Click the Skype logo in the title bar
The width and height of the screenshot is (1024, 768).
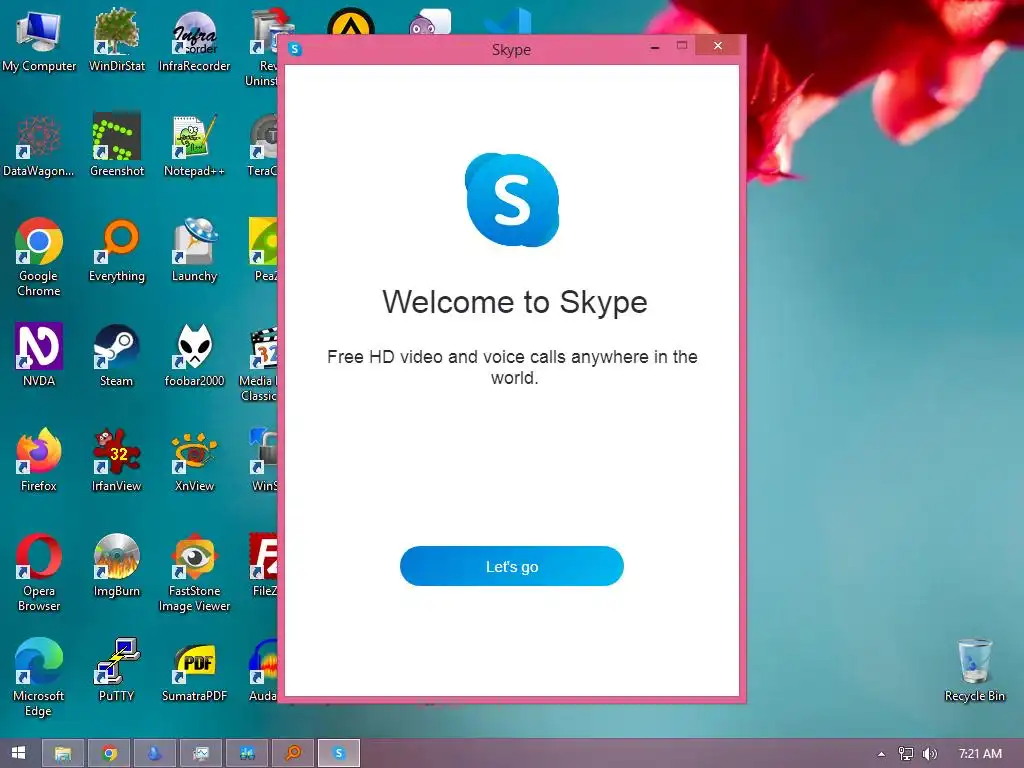click(295, 49)
